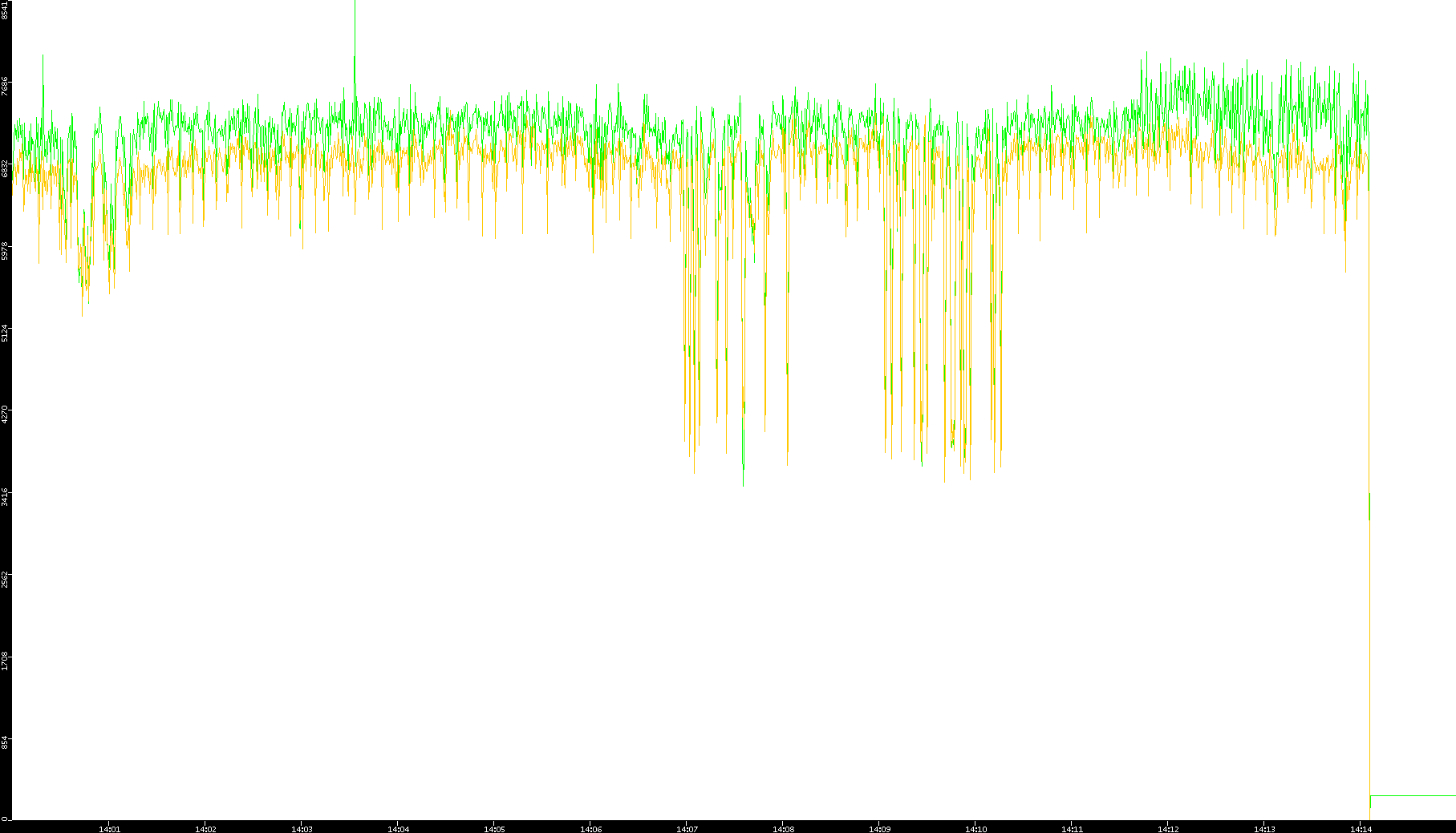Click the 0 origin label on value axis
Viewport: 1456px width, 833px height.
5,819
